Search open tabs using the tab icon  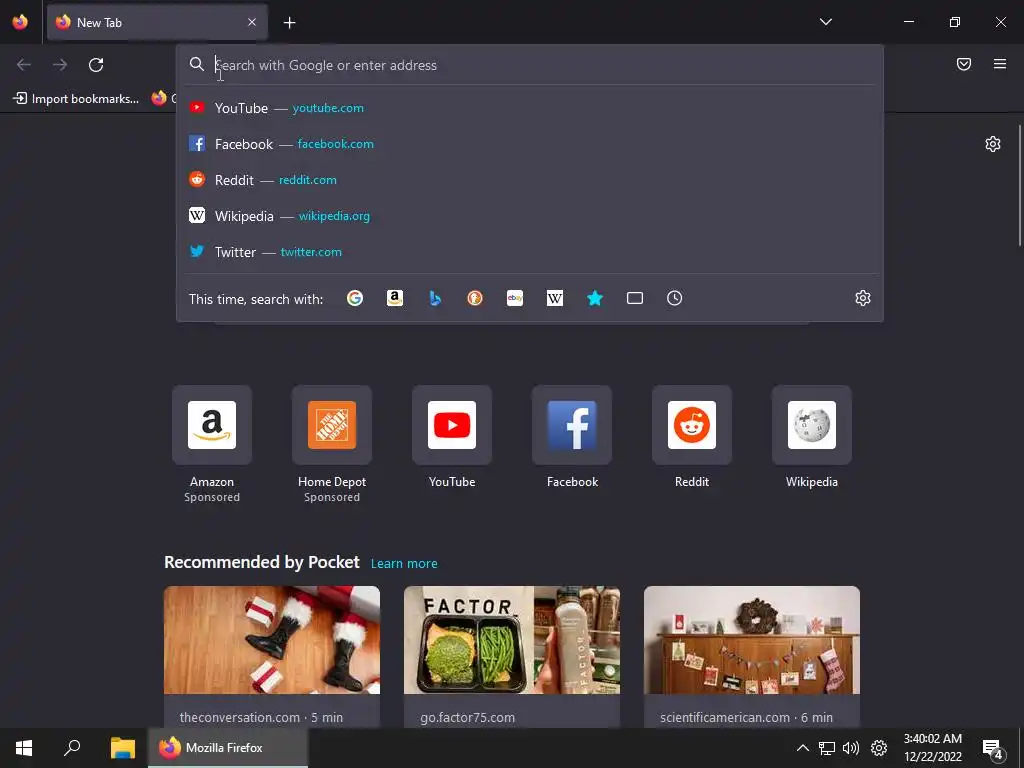[x=635, y=298]
